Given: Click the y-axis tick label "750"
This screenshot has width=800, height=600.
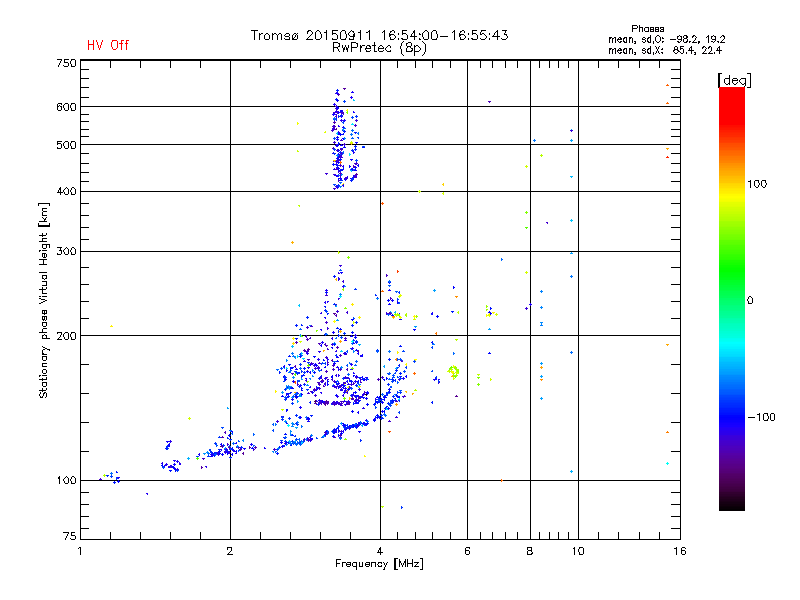Looking at the screenshot, I should (x=66, y=63).
